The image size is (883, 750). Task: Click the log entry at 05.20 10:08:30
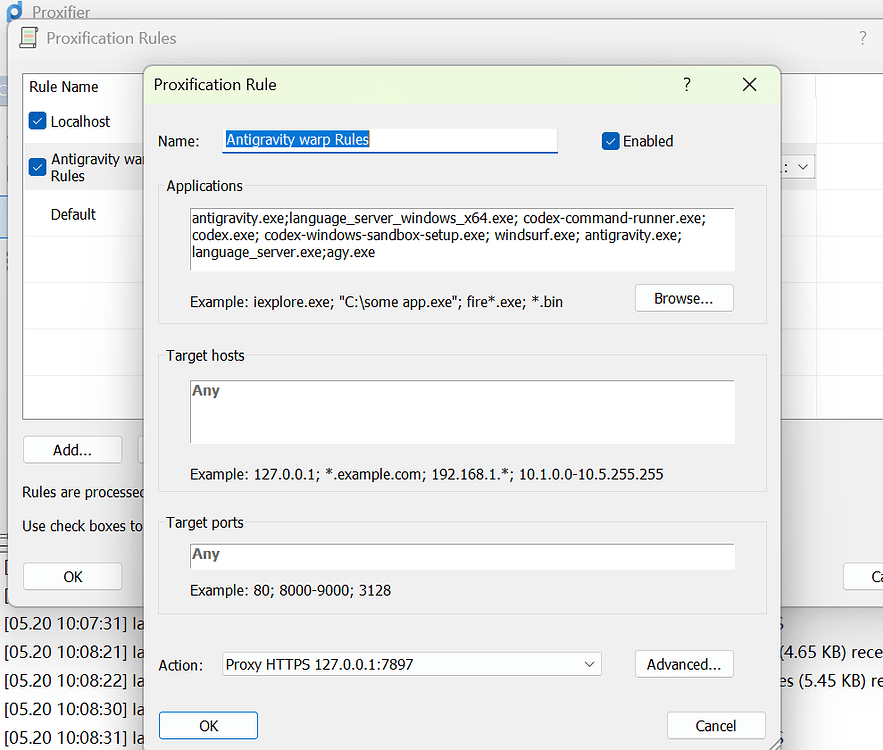coord(74,709)
